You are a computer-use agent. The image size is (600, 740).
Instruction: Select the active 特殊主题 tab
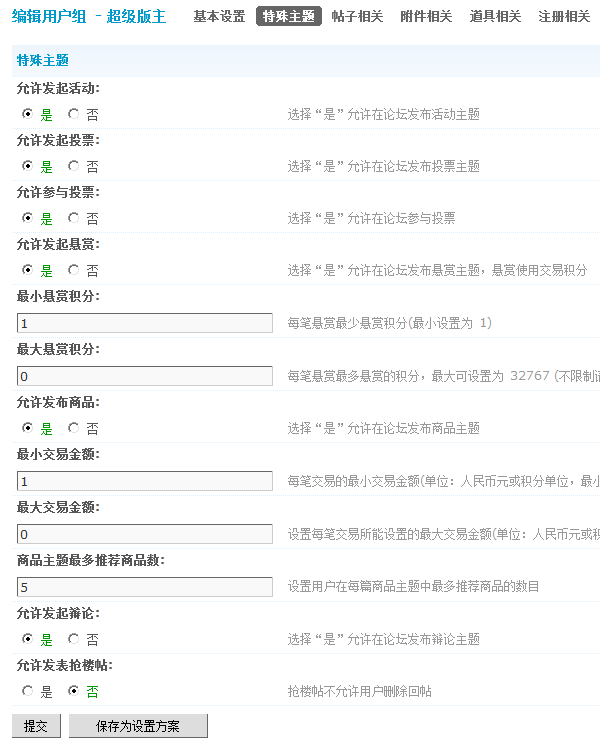289,17
